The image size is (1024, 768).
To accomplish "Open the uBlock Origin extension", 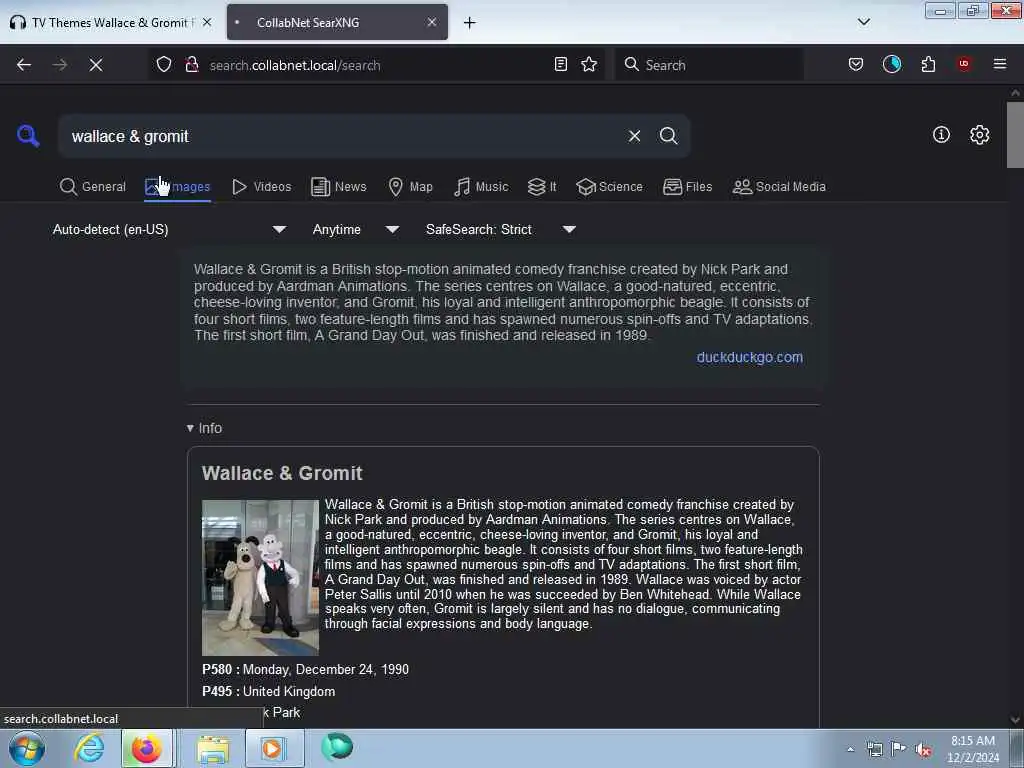I will tap(964, 64).
